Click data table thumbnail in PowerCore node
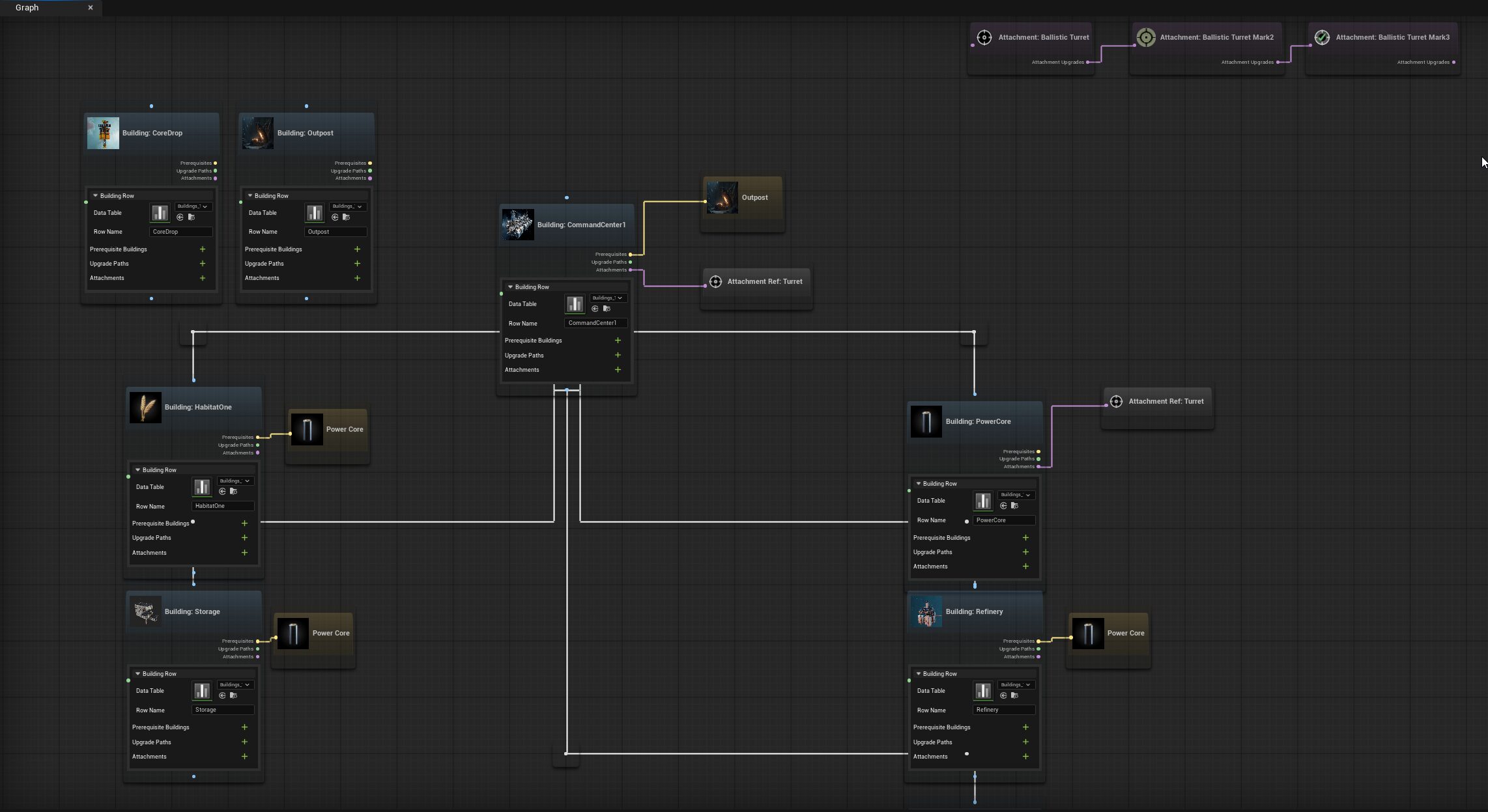The image size is (1488, 812). coord(982,501)
